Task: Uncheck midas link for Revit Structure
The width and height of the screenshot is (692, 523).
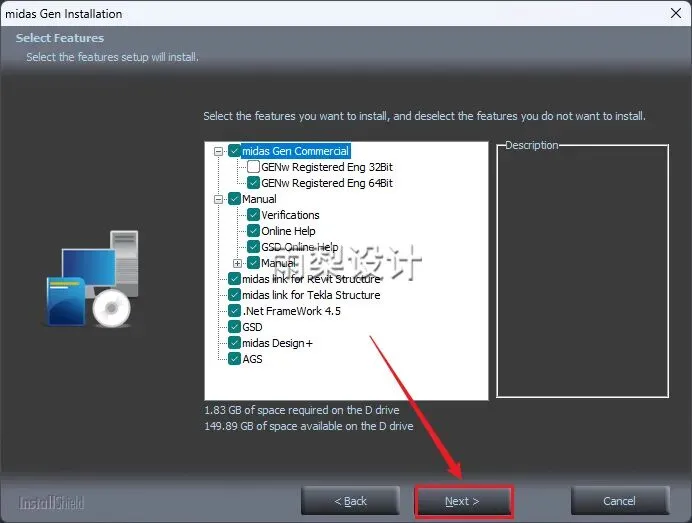Action: click(234, 279)
